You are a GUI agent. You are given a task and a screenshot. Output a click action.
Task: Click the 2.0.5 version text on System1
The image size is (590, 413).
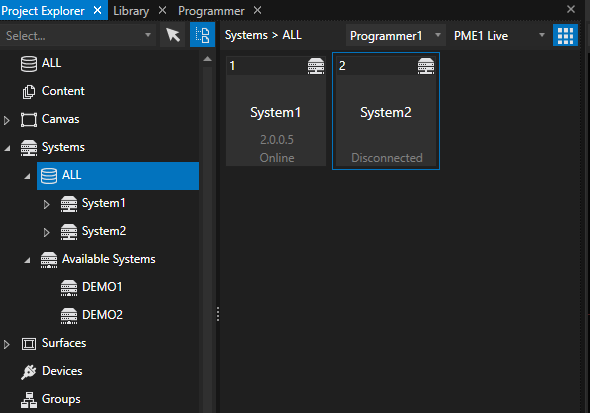277,140
